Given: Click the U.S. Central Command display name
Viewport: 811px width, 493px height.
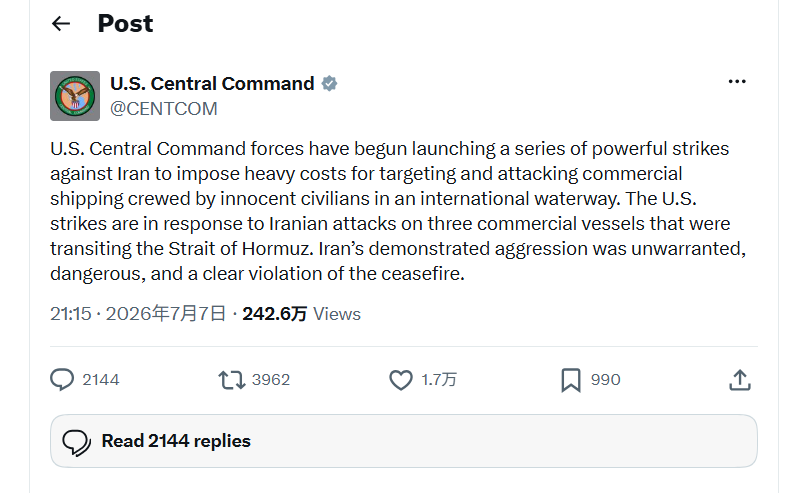Looking at the screenshot, I should click(212, 83).
